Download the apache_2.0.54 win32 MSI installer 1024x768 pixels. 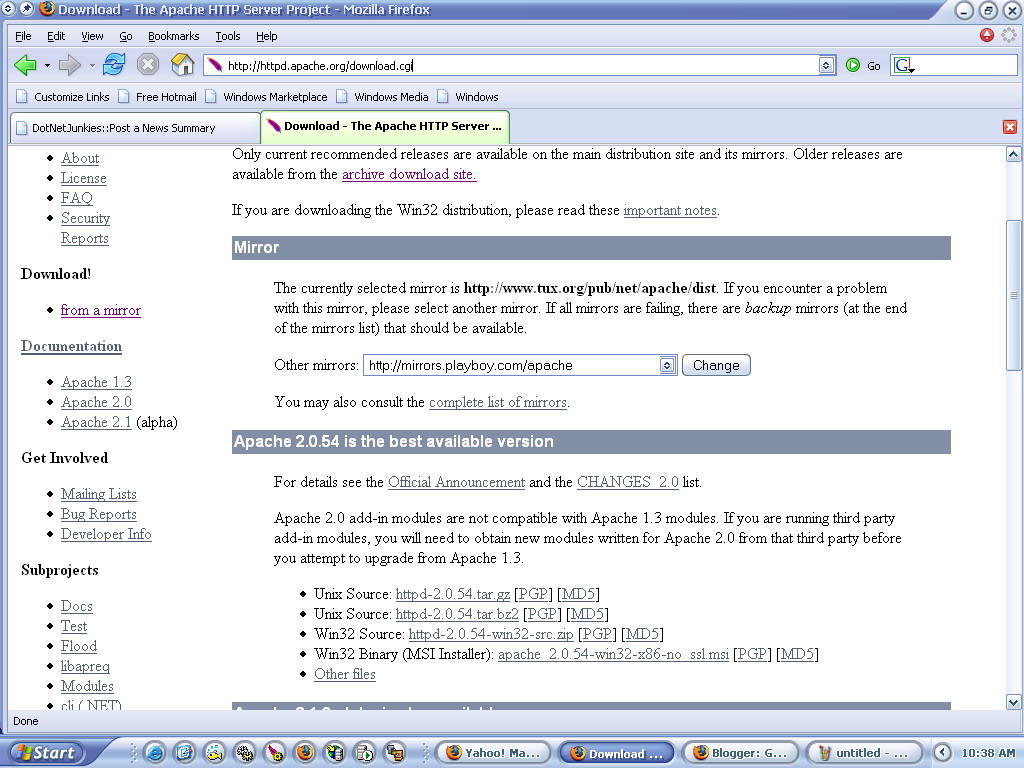pos(613,654)
